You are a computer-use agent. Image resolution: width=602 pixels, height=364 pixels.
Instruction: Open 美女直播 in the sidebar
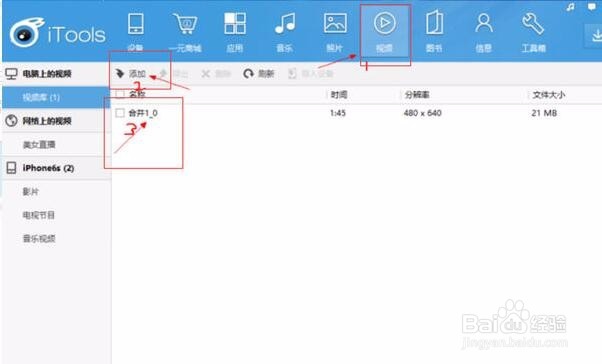57,145
